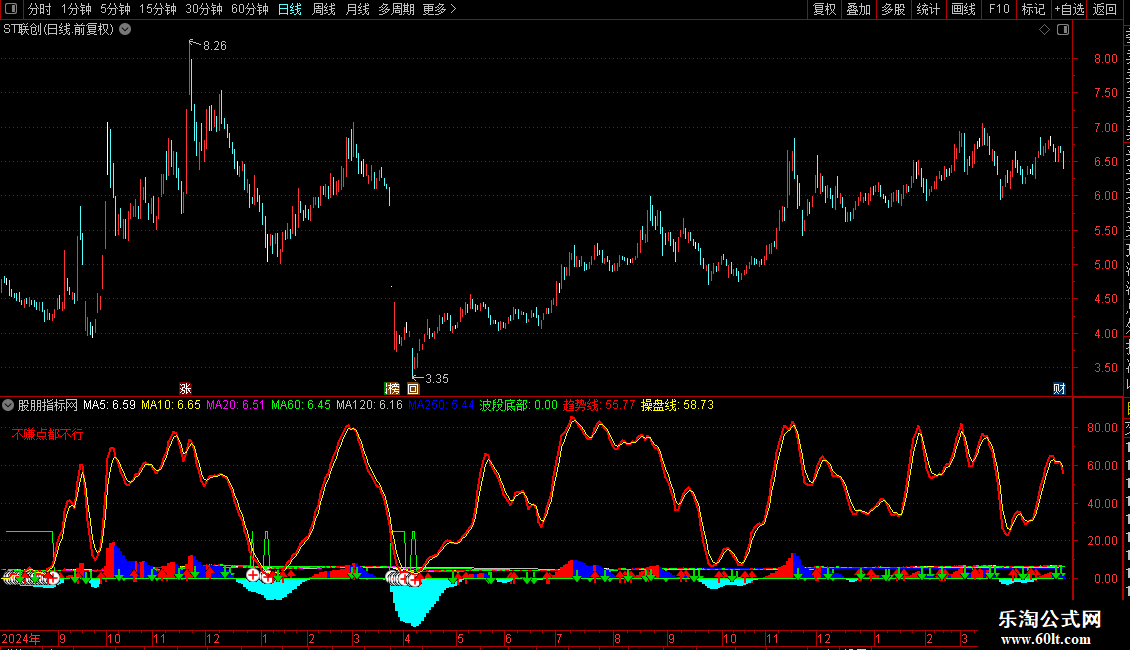
Task: Click the 波段底部: 0.00 value
Action: [518, 405]
